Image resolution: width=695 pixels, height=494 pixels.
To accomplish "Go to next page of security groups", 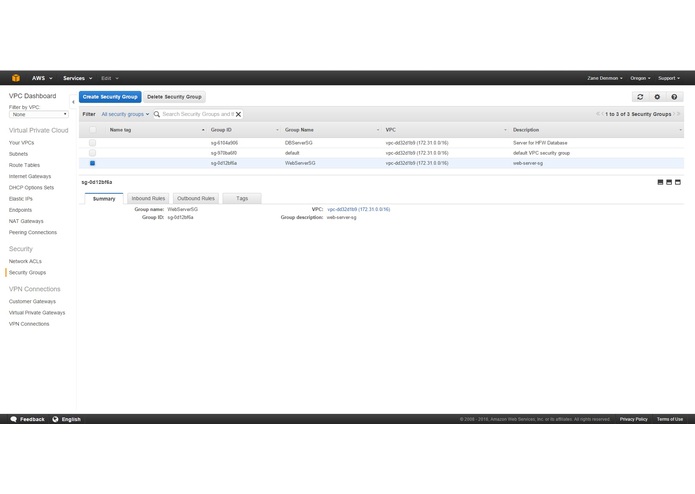I will coord(675,114).
